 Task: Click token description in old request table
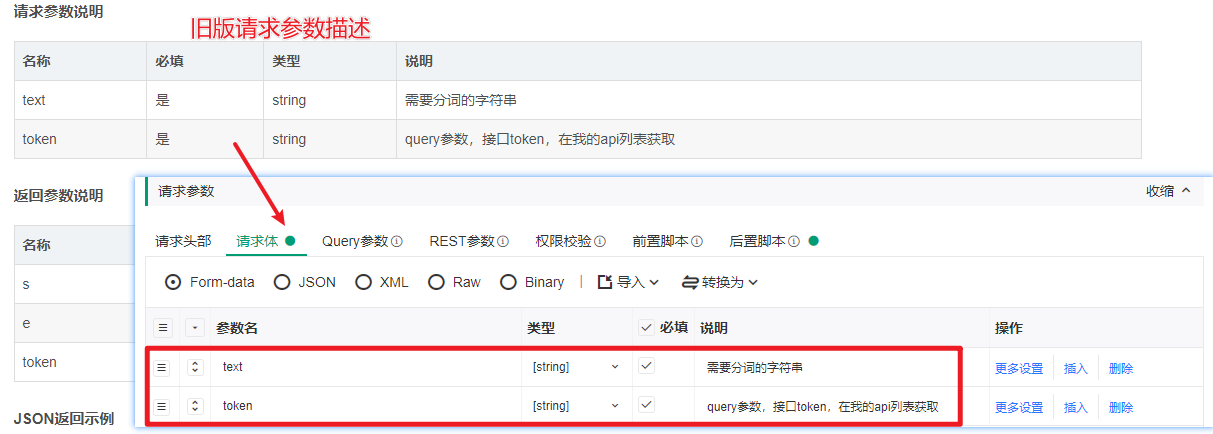point(540,139)
